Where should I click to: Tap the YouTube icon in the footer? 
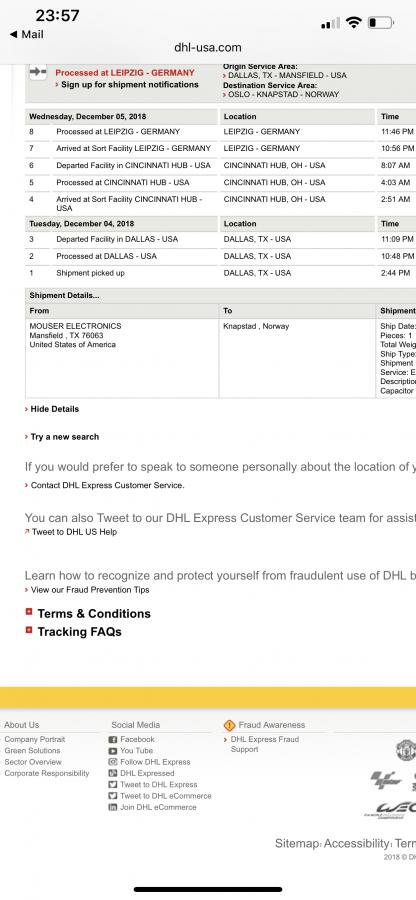coord(113,751)
